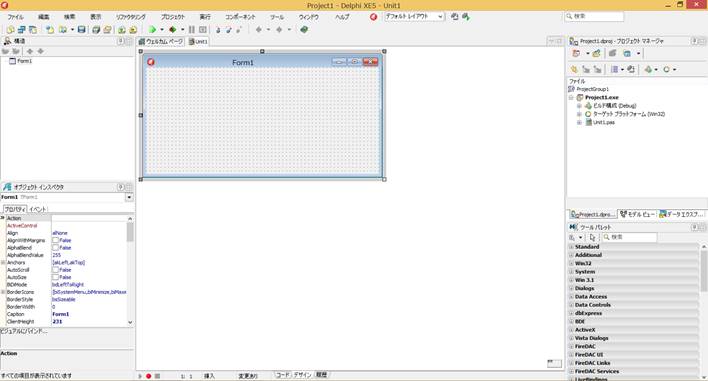This screenshot has height=381, width=708.
Task: Expand the Standard category in tool palette
Action: coord(571,247)
